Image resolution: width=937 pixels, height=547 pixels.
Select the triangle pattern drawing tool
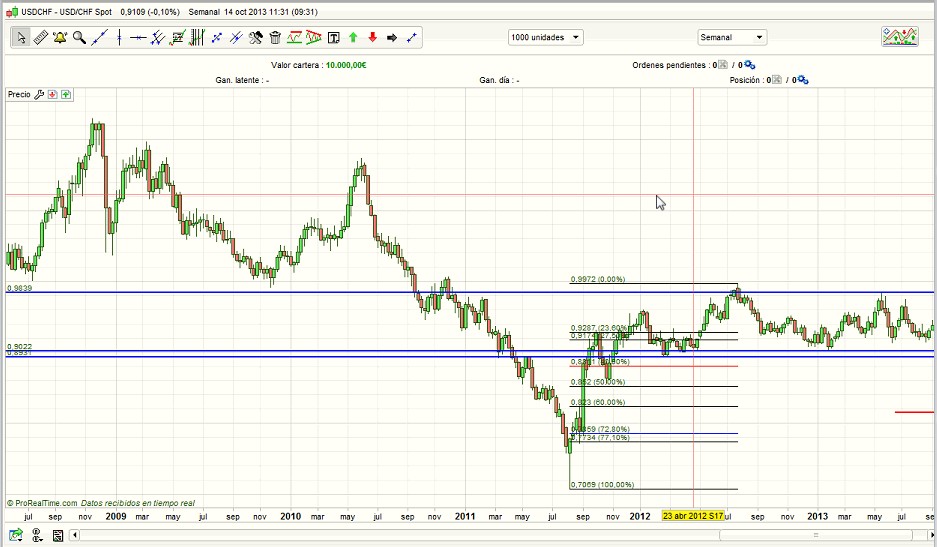point(314,38)
